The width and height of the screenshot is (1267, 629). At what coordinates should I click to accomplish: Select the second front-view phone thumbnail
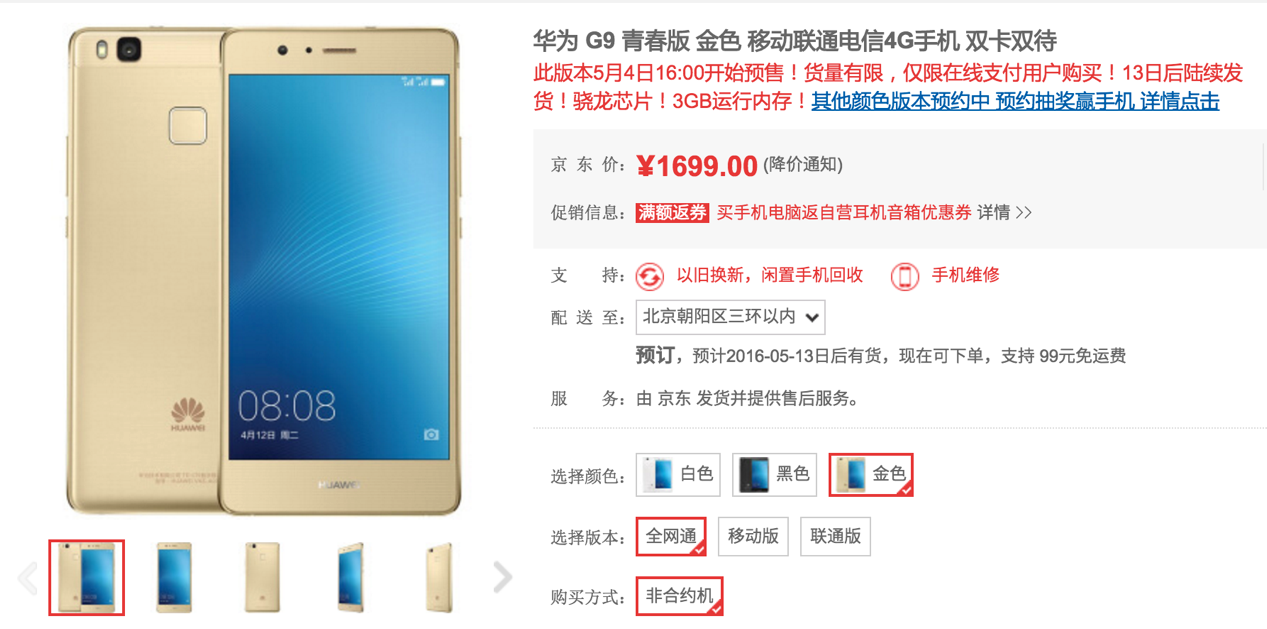click(174, 577)
